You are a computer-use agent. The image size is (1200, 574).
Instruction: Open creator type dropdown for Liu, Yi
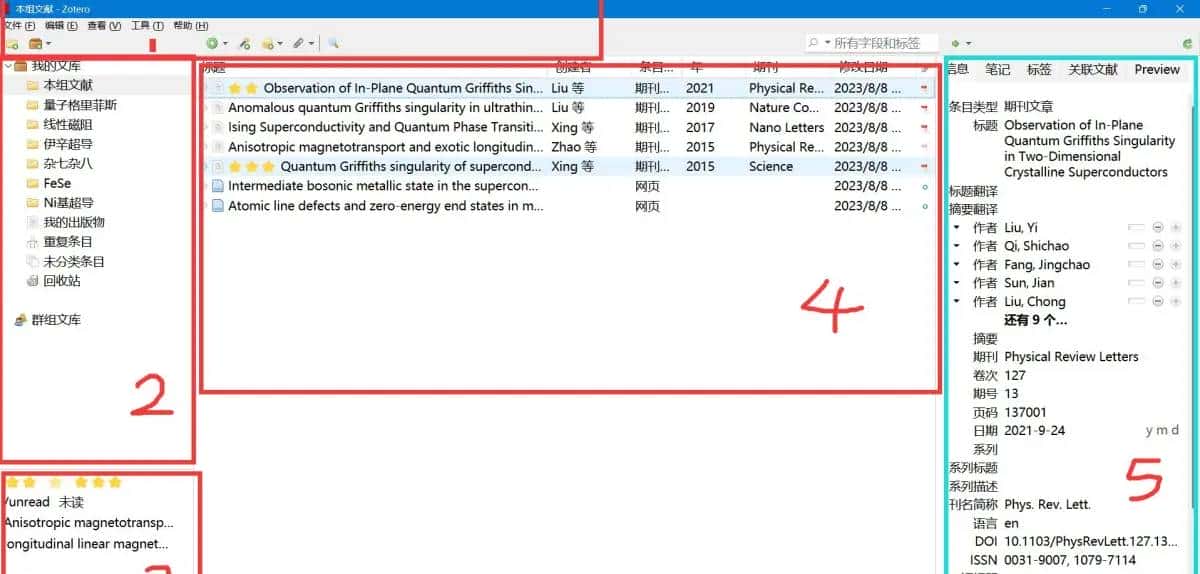pyautogui.click(x=957, y=228)
